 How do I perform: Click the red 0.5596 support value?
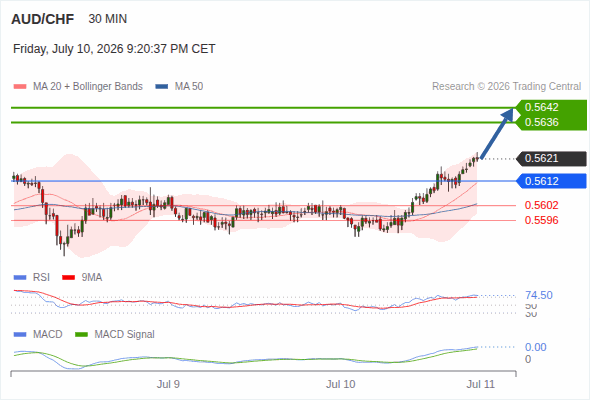[541, 221]
